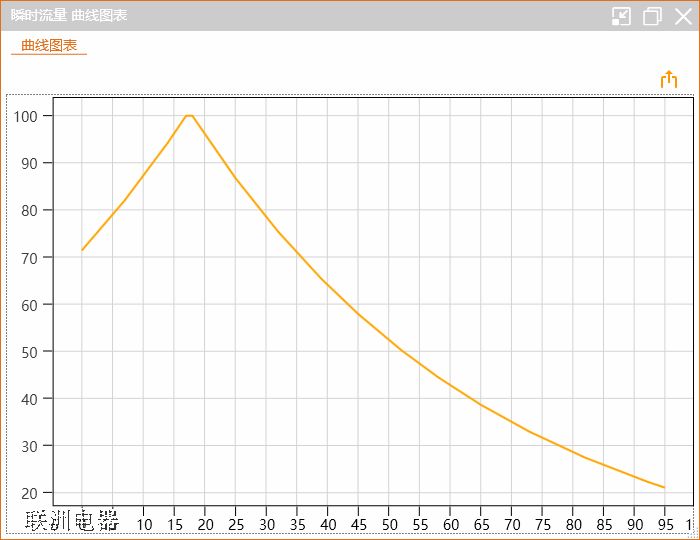The image size is (700, 540).
Task: Click the y-axis label 50
Action: coord(30,352)
